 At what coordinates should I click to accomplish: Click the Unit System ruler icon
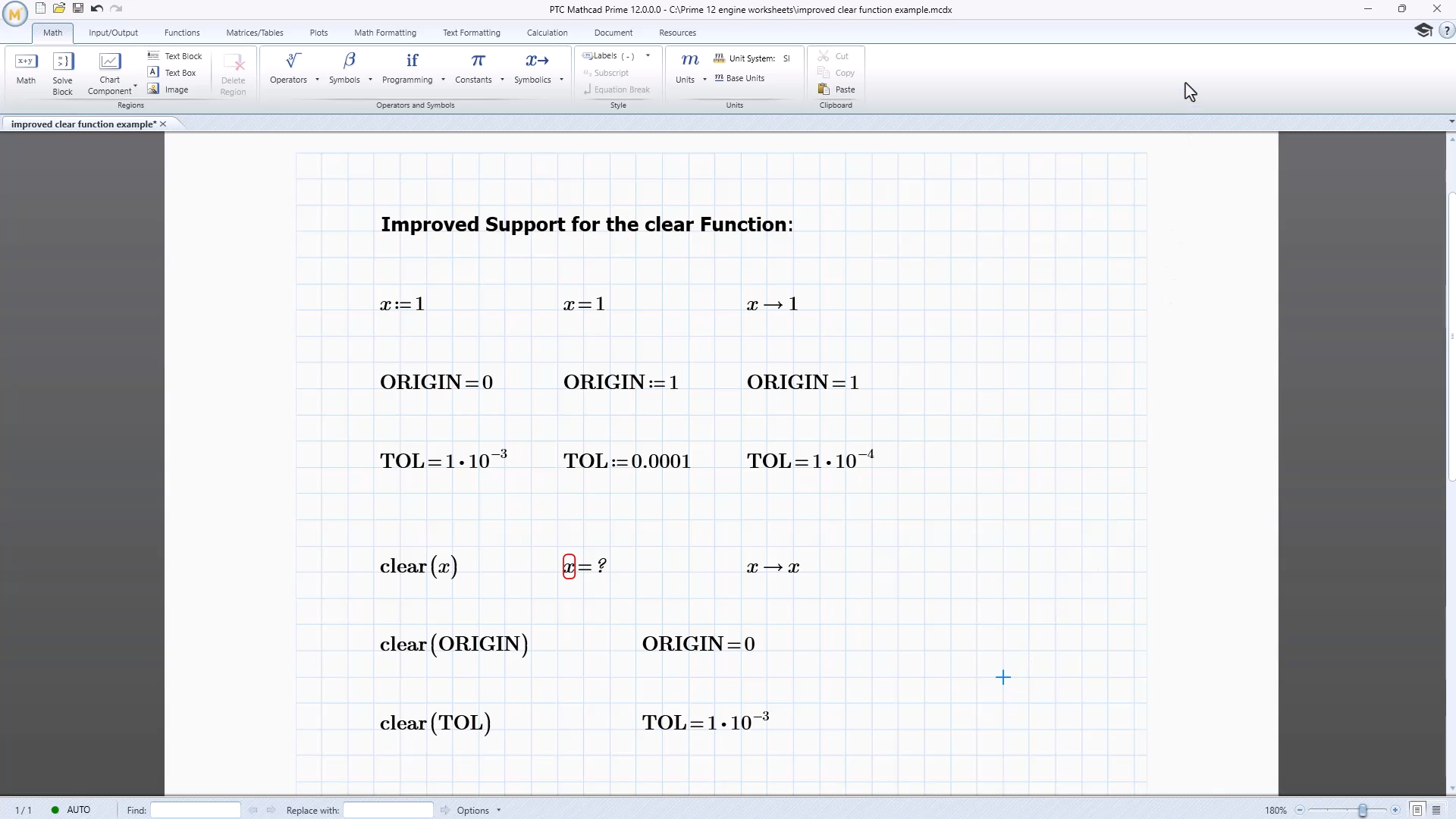pyautogui.click(x=719, y=58)
